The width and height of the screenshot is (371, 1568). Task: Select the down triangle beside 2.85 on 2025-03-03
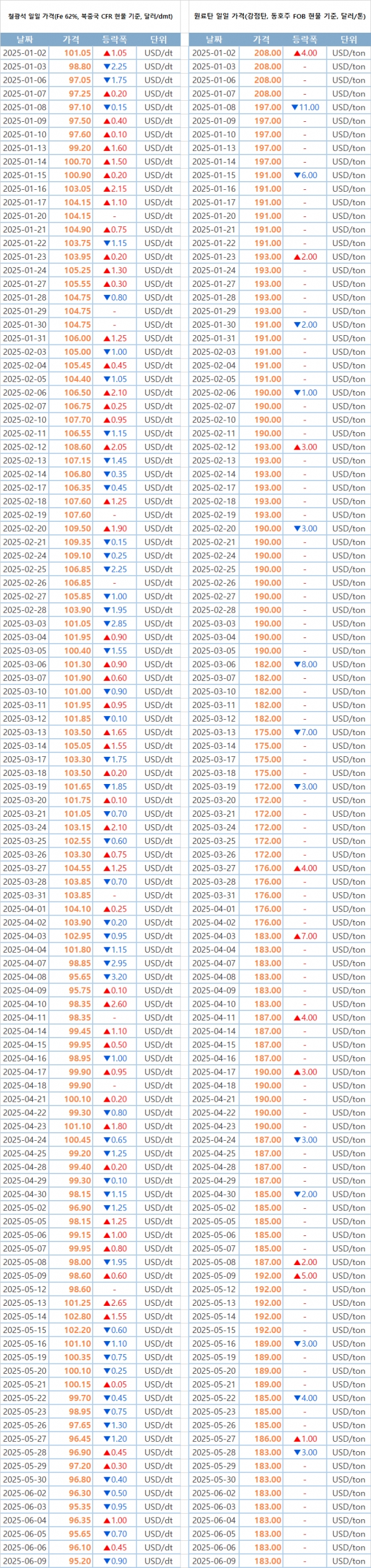(x=106, y=624)
